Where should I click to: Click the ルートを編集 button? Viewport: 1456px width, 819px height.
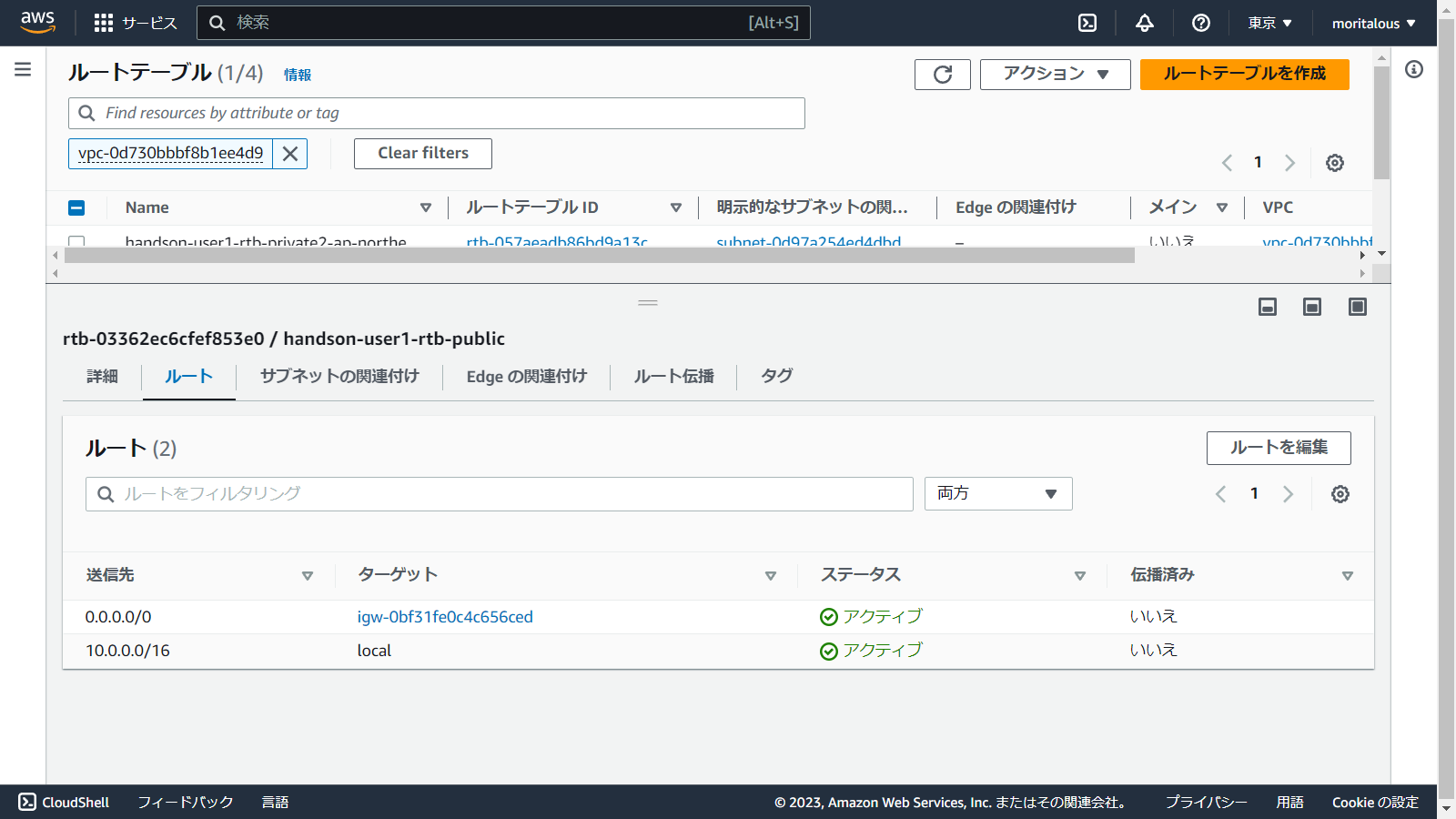(1278, 448)
